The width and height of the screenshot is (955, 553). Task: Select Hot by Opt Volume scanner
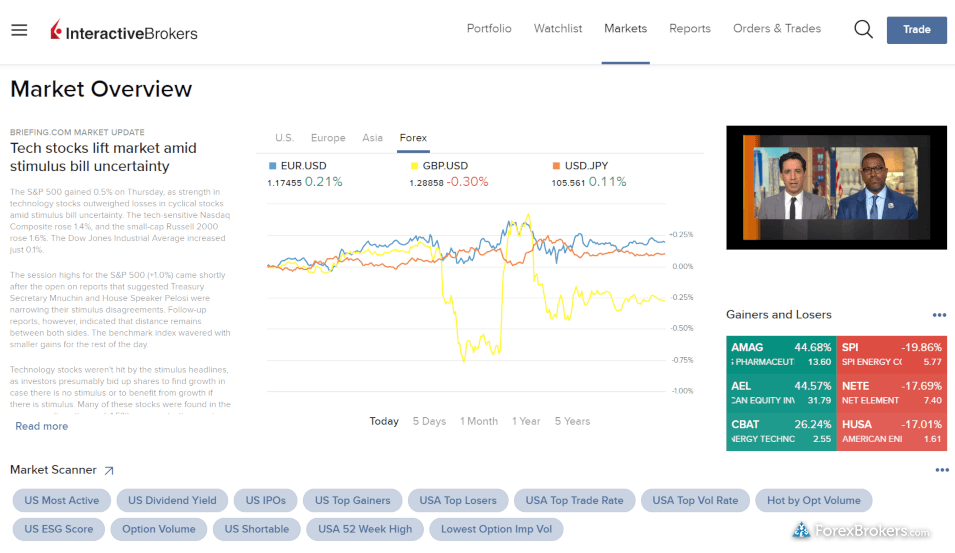click(814, 501)
